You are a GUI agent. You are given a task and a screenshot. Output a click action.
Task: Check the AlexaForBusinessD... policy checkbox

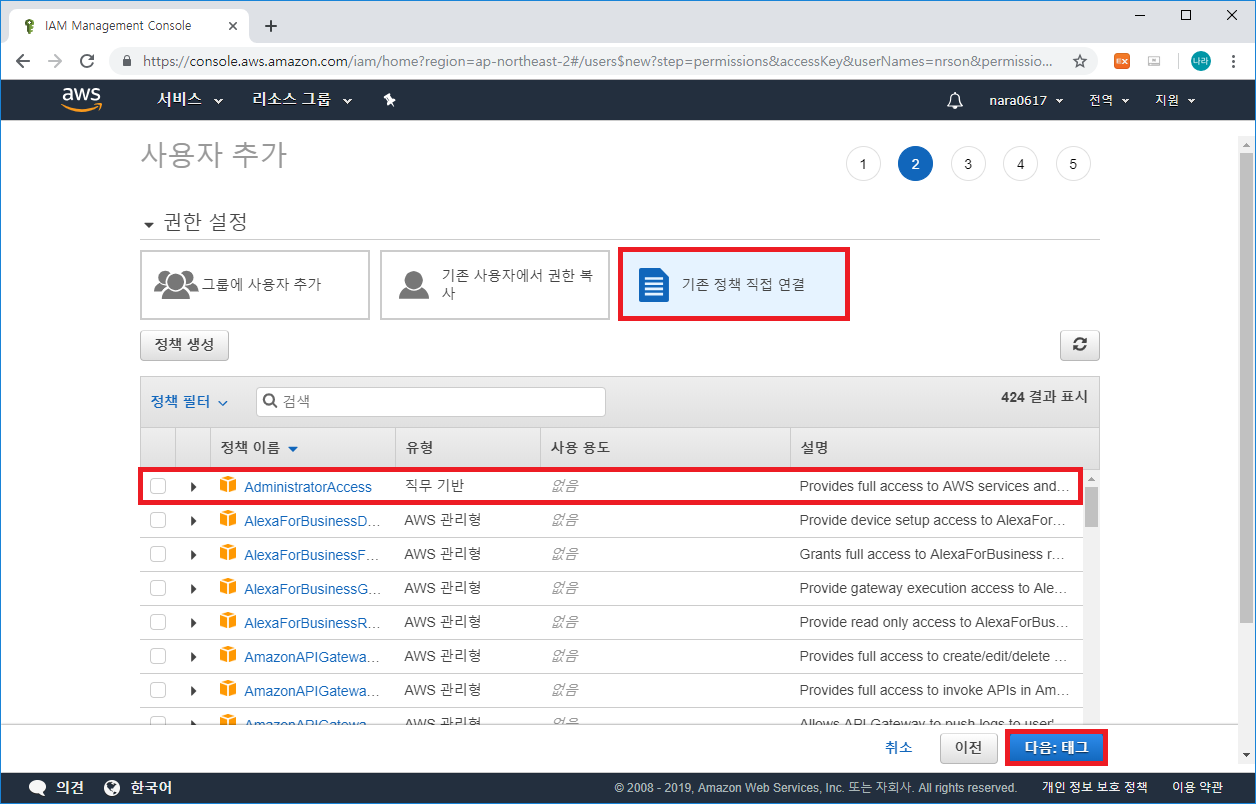(x=158, y=520)
